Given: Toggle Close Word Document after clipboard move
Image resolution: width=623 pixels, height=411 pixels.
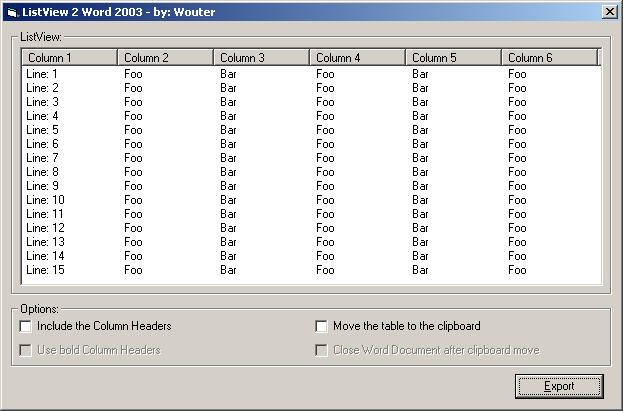Looking at the screenshot, I should (x=321, y=350).
